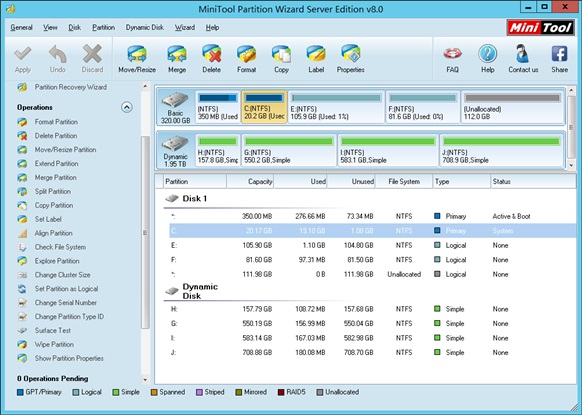Click the Copy toolbar icon

tap(281, 54)
